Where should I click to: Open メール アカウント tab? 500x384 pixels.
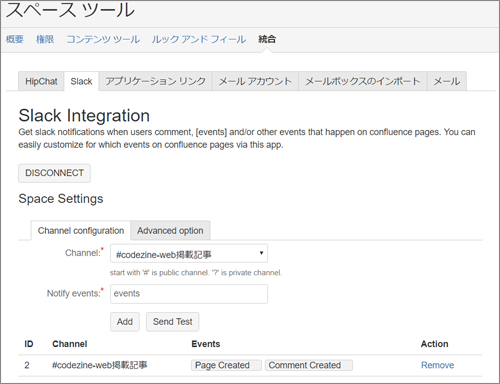pos(255,81)
